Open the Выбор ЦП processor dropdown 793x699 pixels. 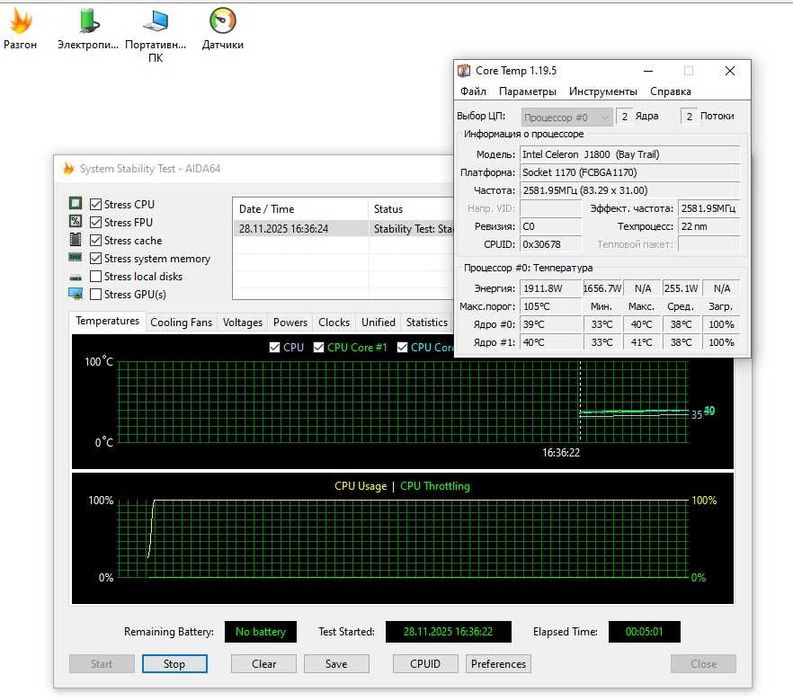[566, 117]
